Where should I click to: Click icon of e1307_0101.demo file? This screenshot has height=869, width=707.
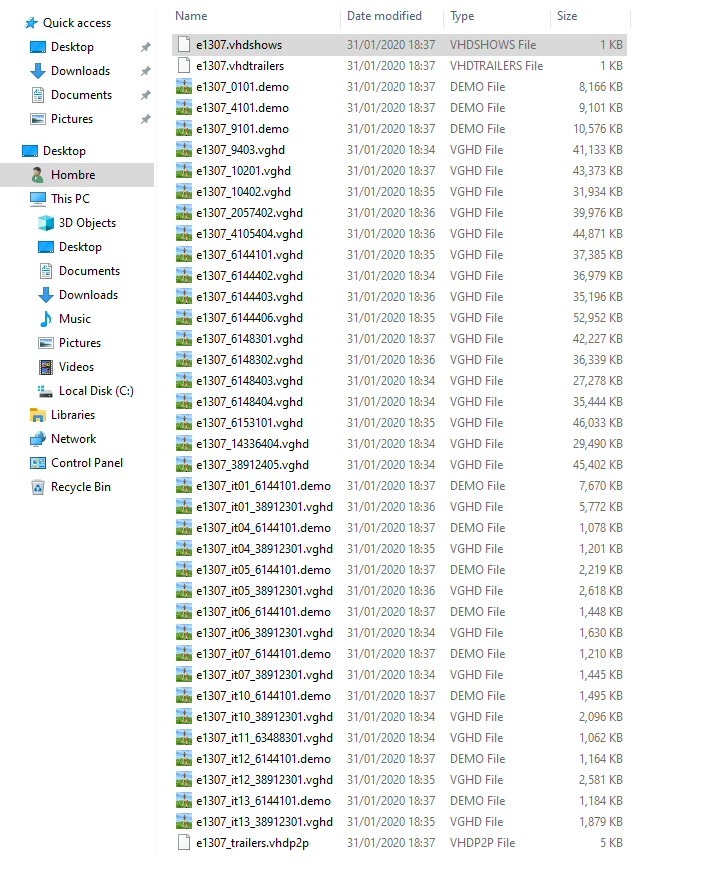183,87
